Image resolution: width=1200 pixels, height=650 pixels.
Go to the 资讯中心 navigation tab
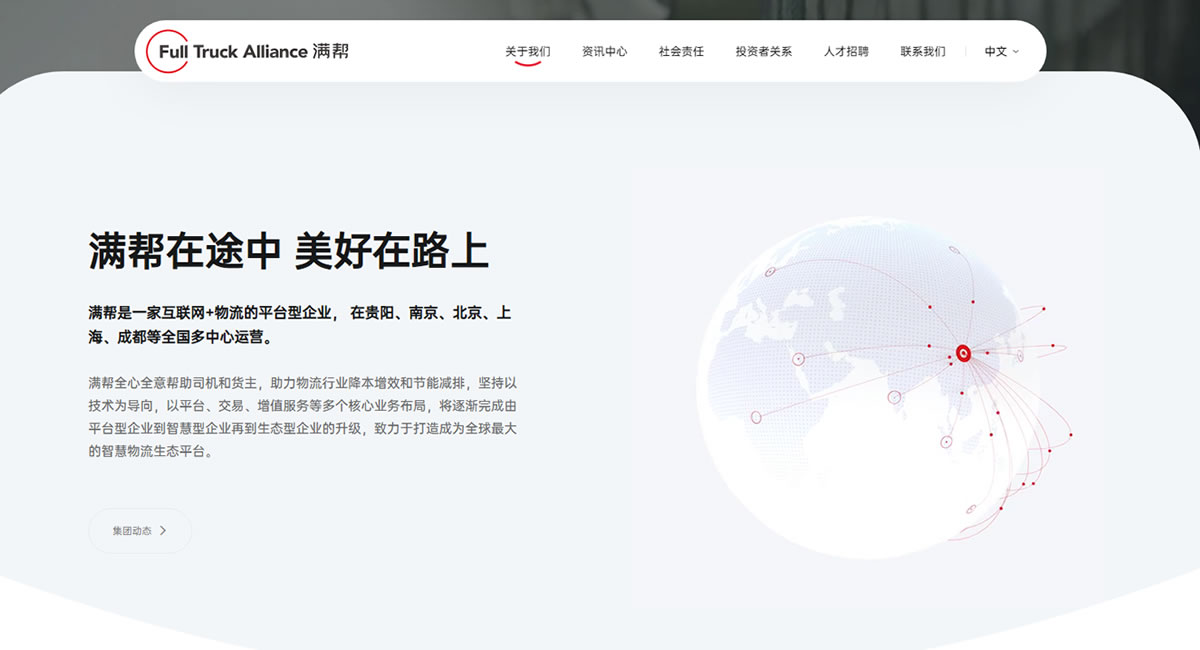point(604,51)
